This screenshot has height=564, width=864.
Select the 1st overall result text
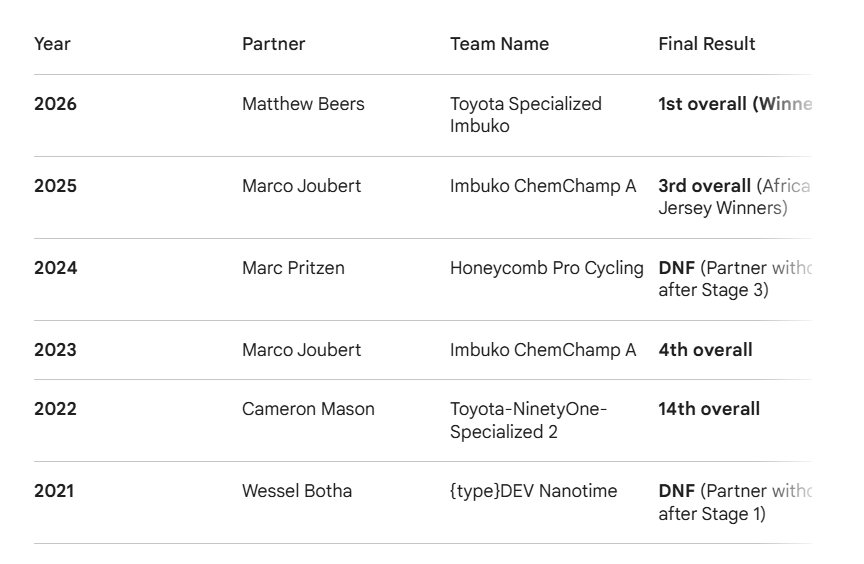[703, 104]
